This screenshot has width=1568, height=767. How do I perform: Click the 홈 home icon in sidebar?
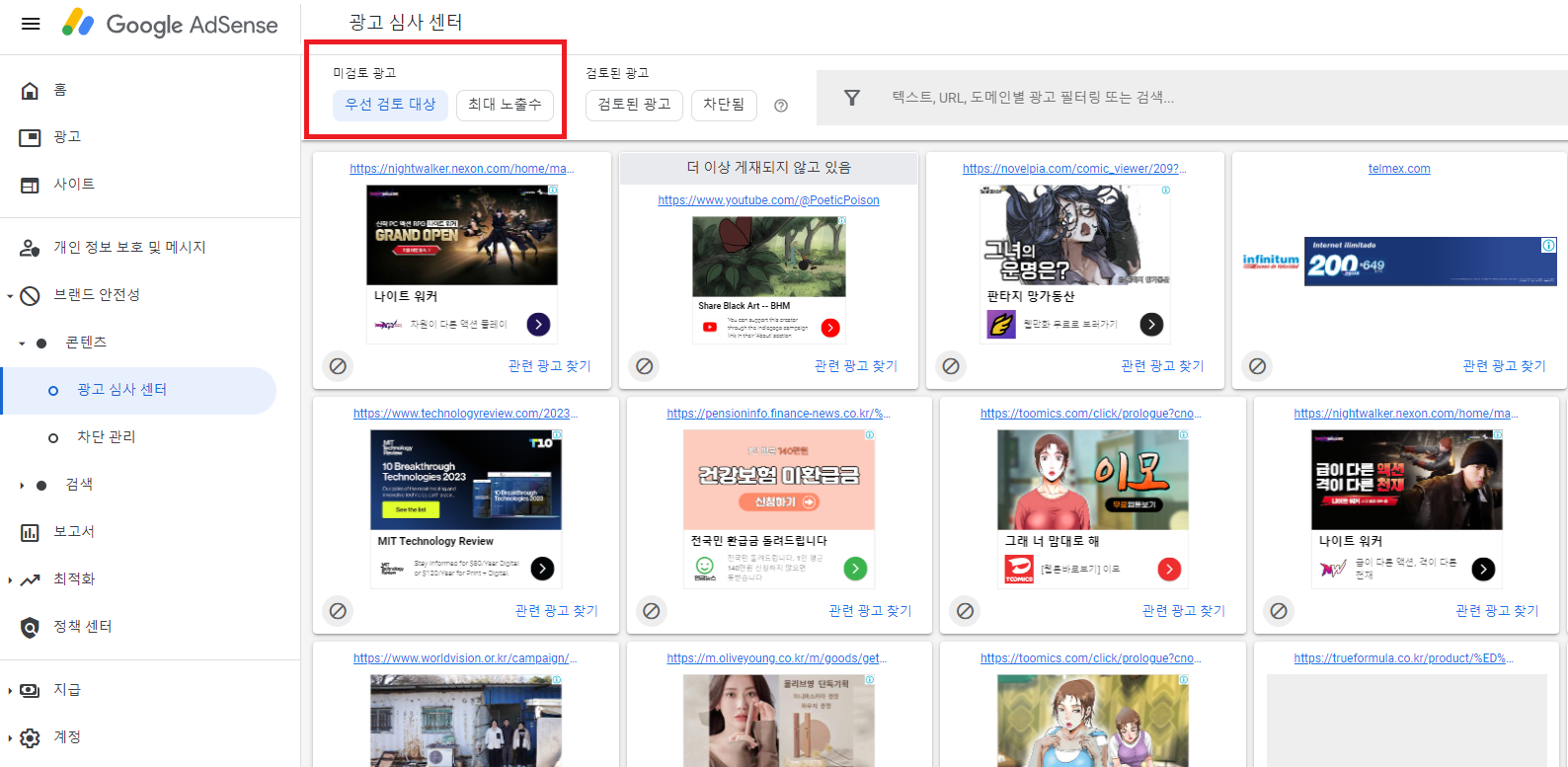[x=31, y=90]
